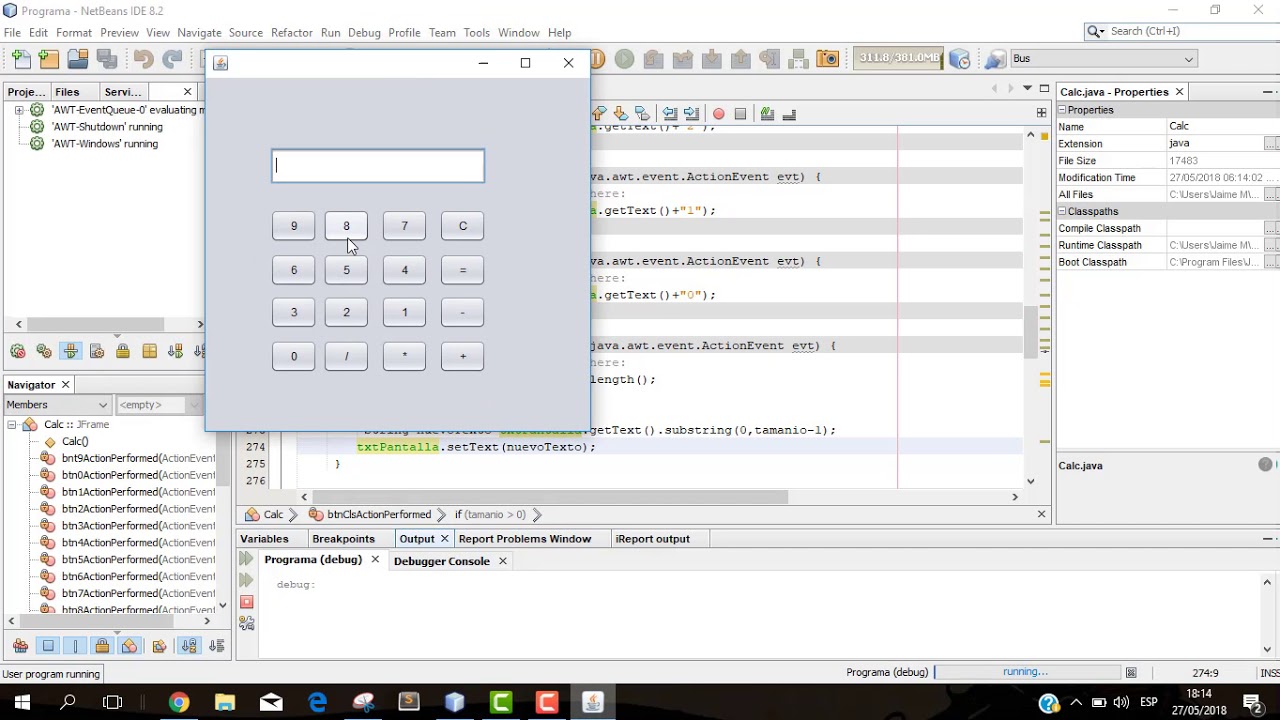Click the Save All toolbar icon
The height and width of the screenshot is (720, 1280).
tap(106, 59)
